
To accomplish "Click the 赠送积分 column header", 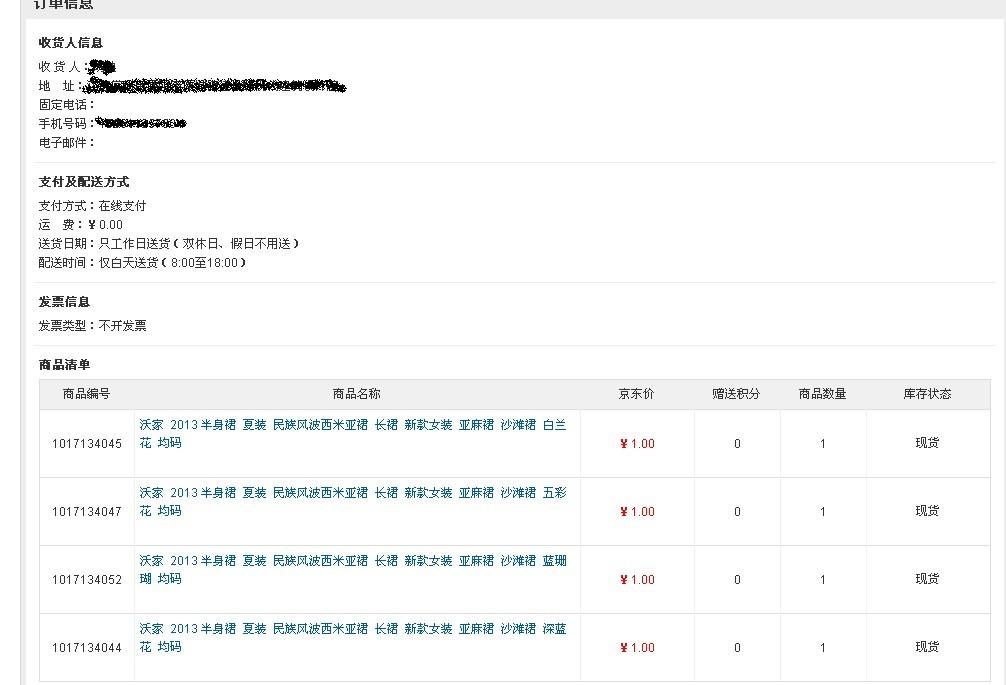I will tap(737, 394).
